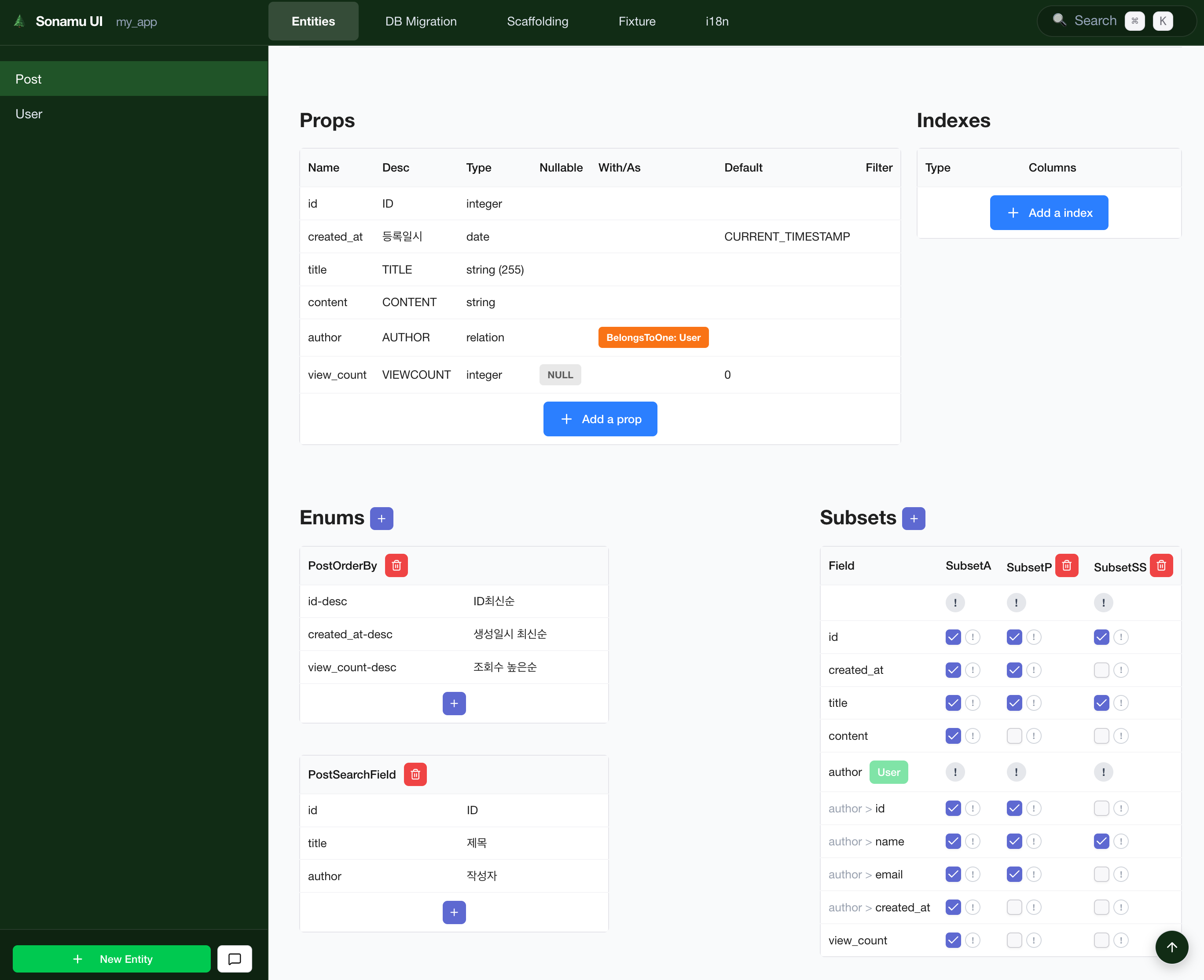Click the Search field

[x=1094, y=21]
